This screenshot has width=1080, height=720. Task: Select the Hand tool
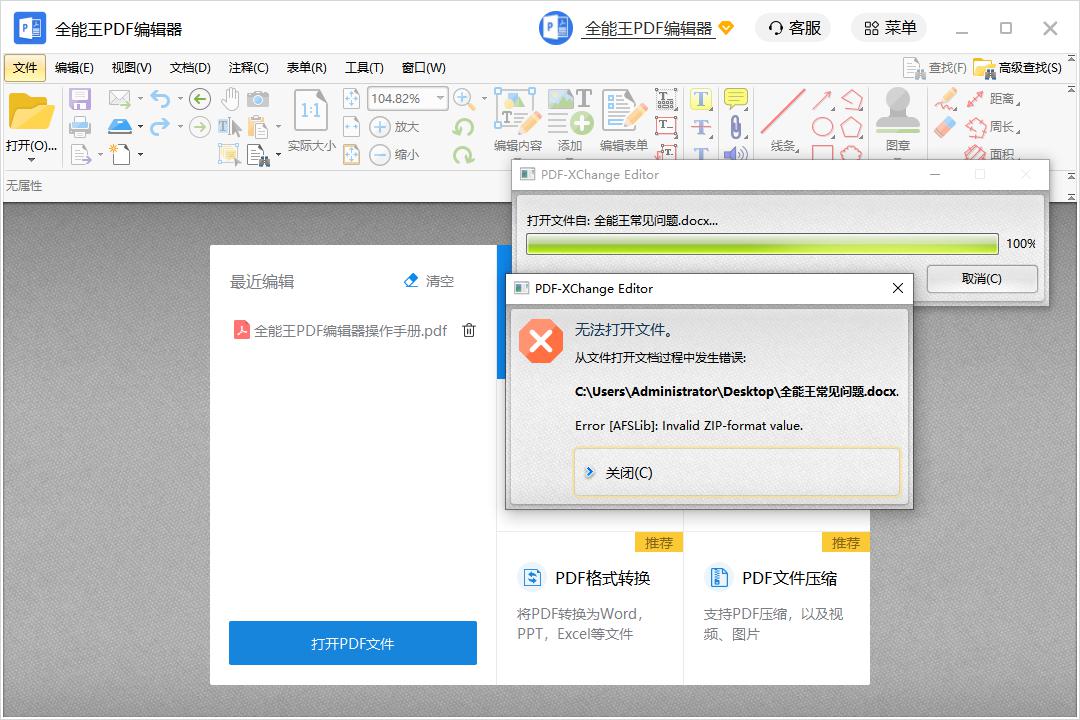(230, 98)
